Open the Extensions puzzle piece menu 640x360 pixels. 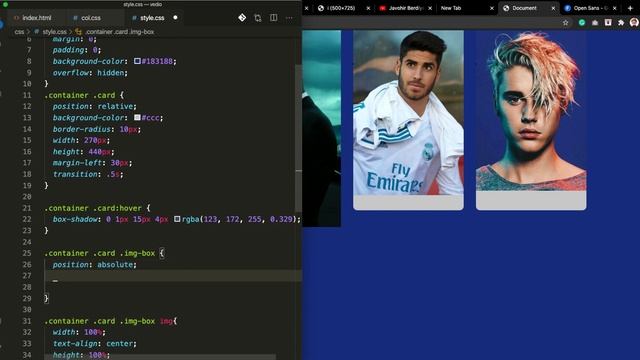click(x=621, y=23)
